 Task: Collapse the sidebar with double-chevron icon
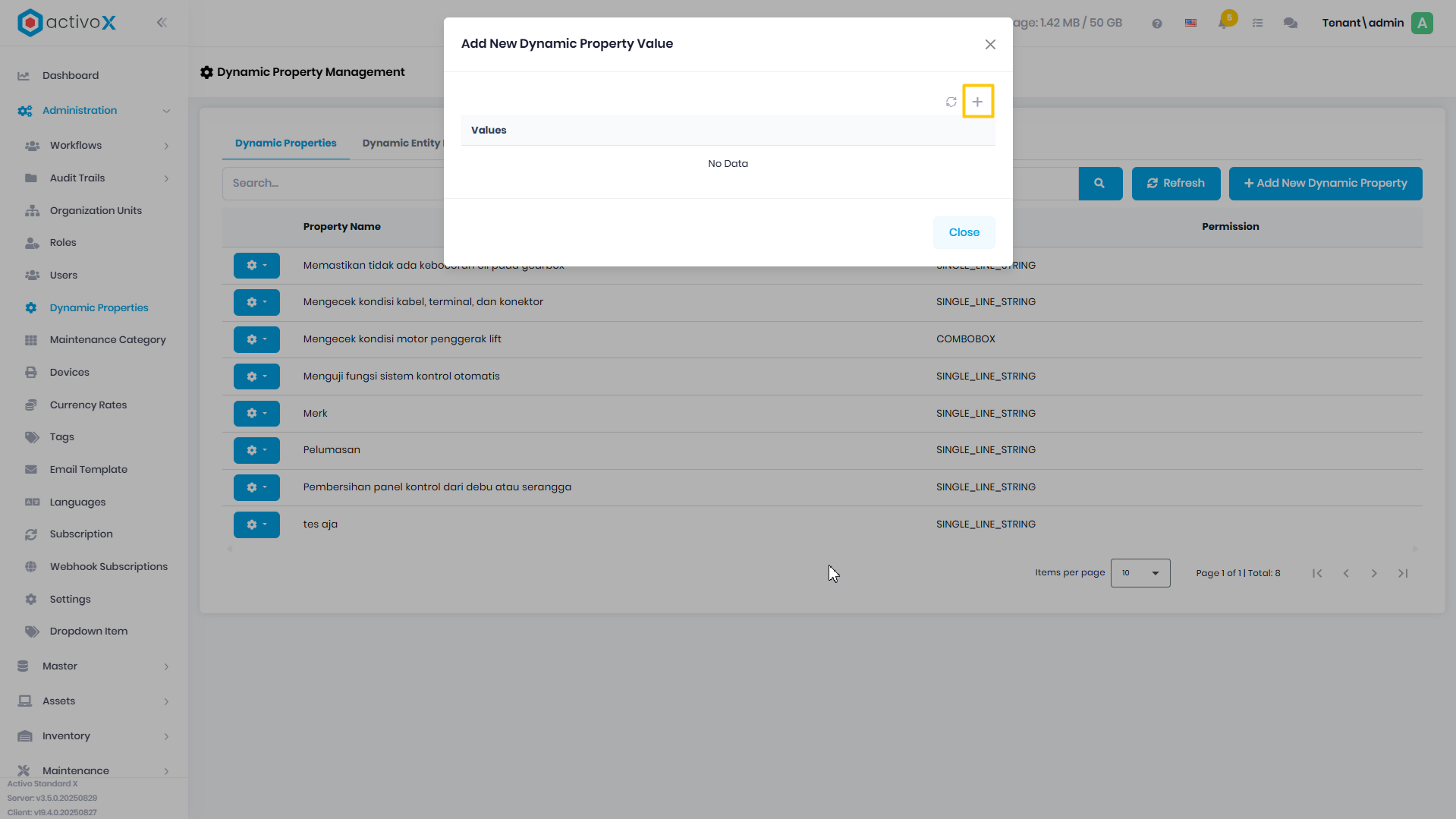(162, 23)
